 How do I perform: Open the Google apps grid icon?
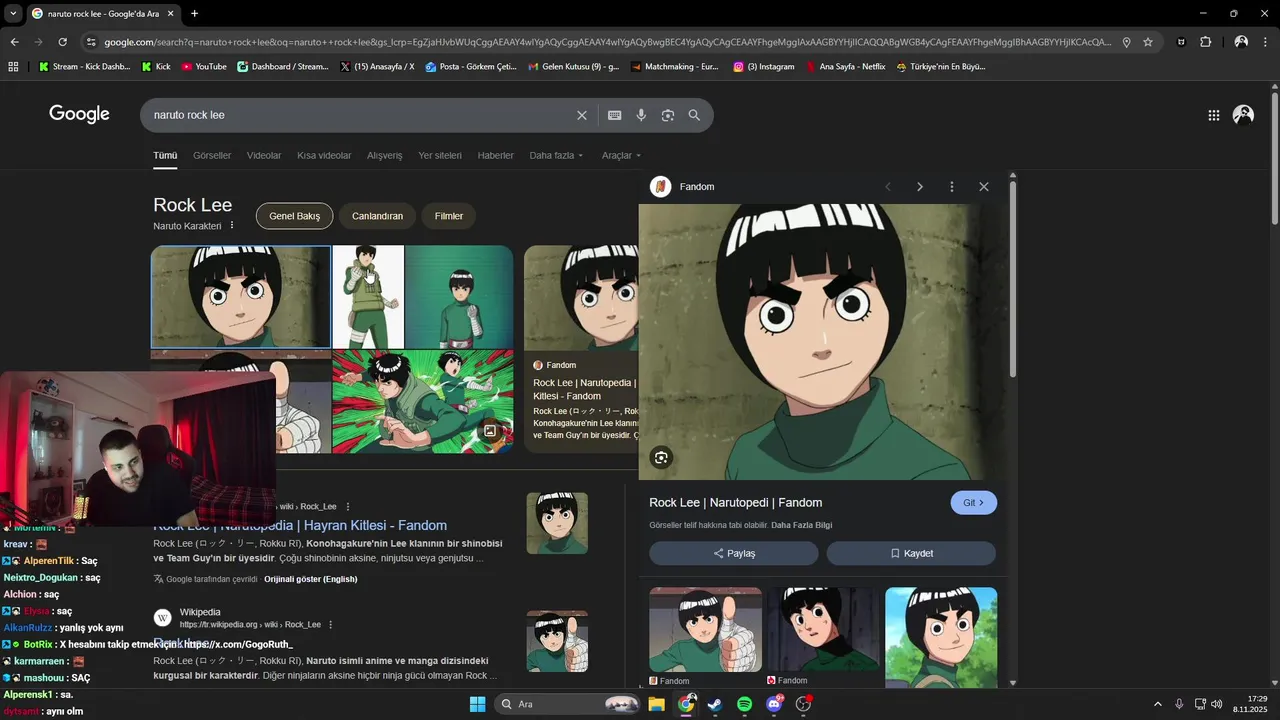(1214, 115)
